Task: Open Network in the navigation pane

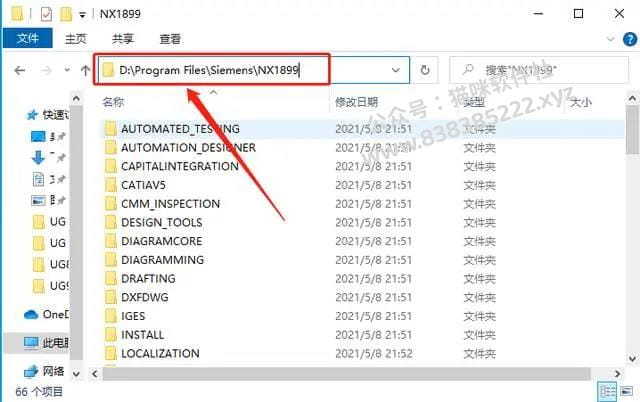Action: (x=44, y=371)
